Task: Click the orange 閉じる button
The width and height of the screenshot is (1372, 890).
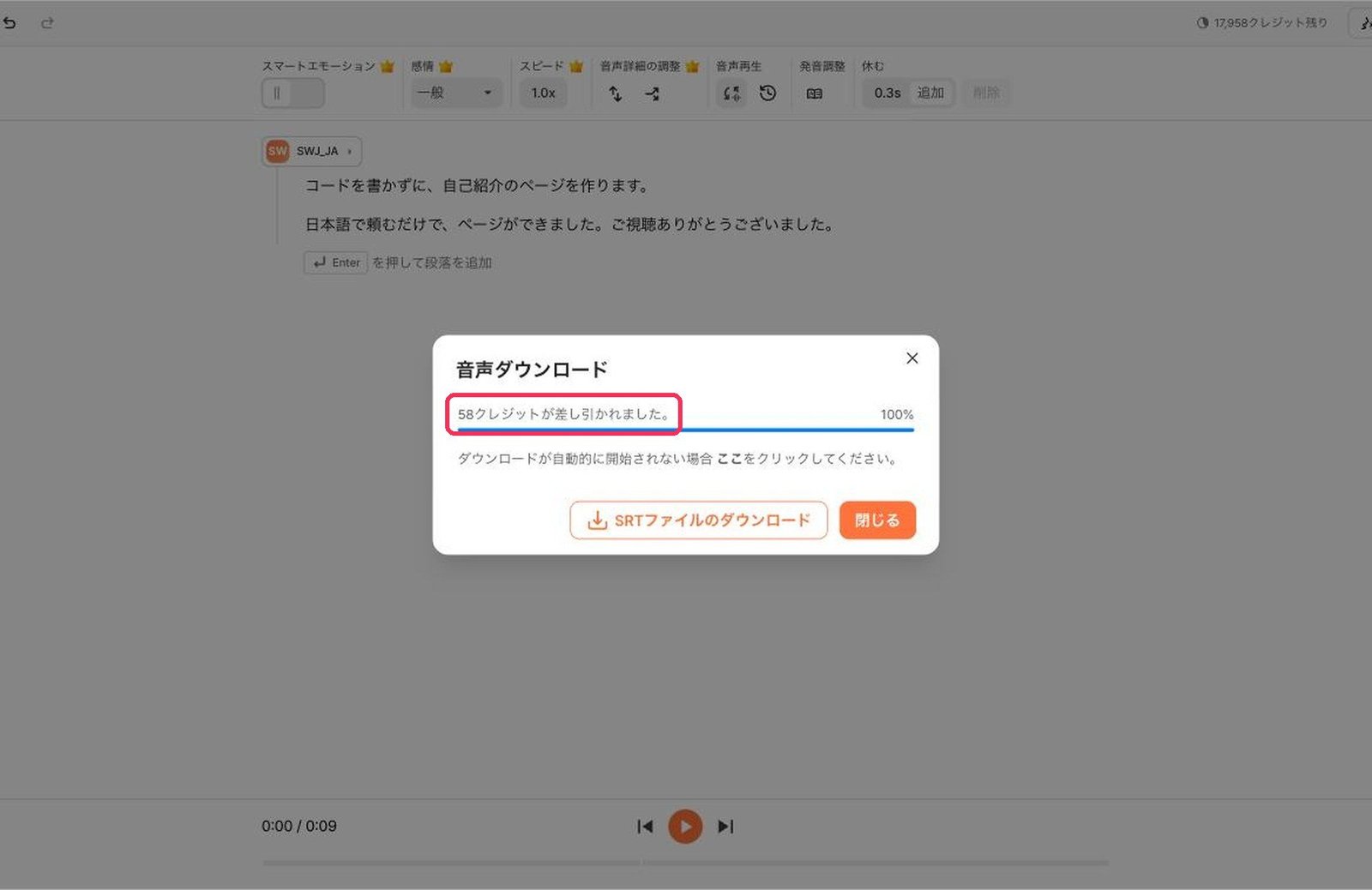Action: (877, 520)
